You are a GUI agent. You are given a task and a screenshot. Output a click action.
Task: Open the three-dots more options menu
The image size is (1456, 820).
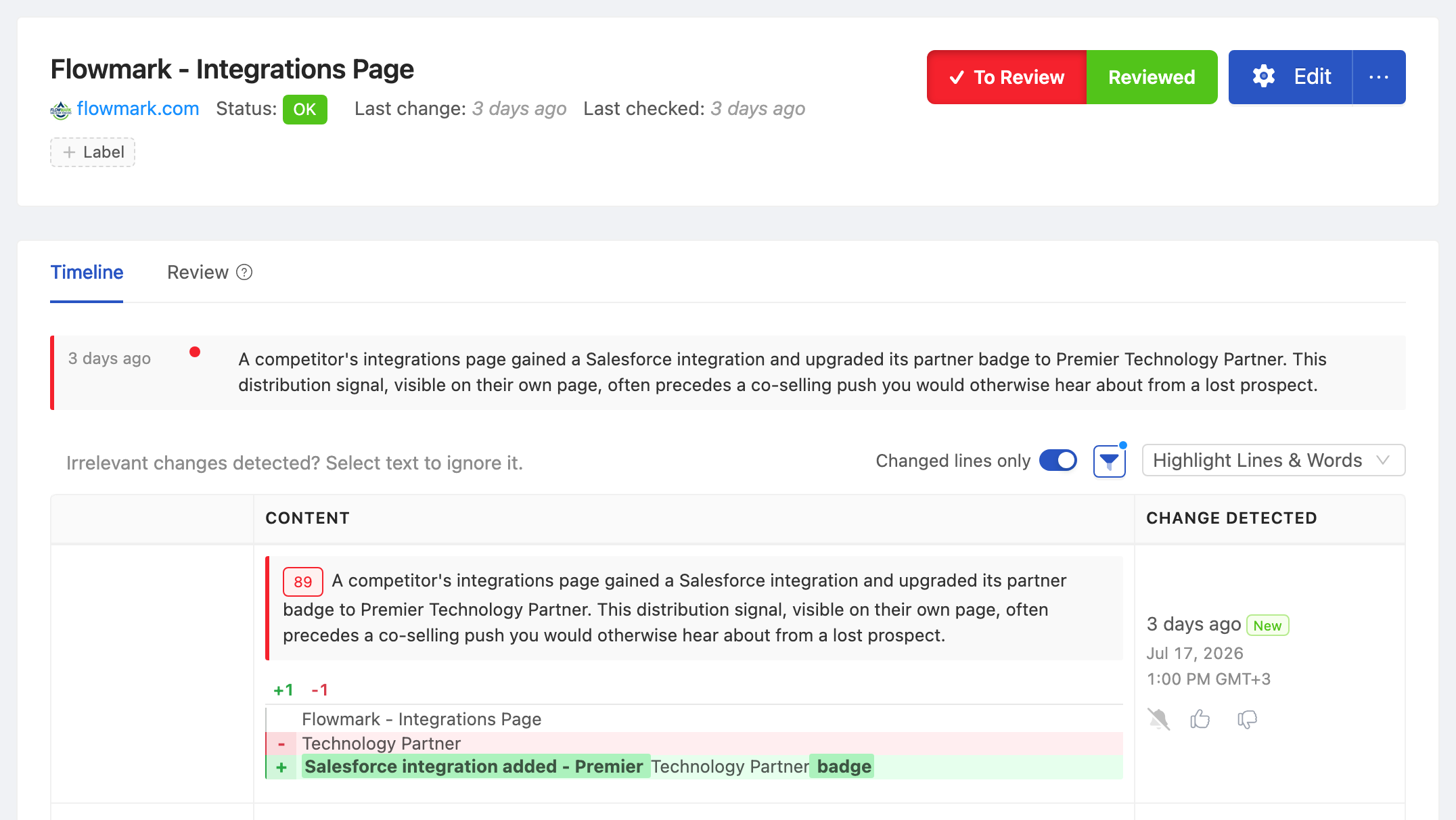[x=1379, y=77]
